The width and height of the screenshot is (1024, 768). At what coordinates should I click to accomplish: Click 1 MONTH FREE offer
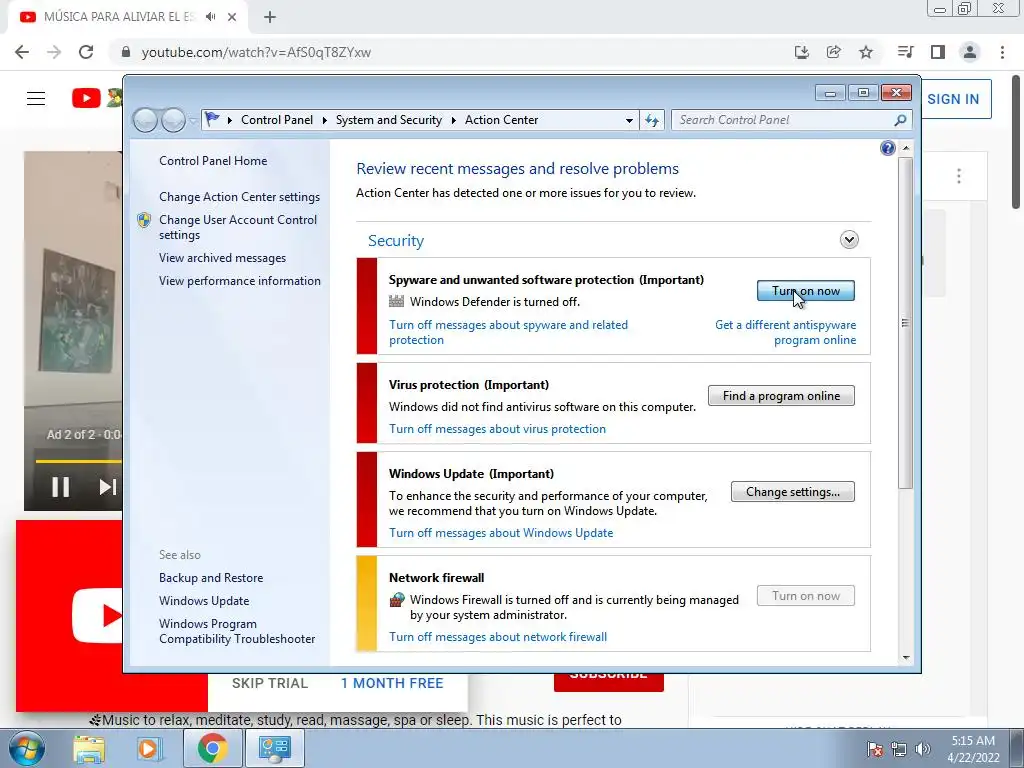coord(392,683)
